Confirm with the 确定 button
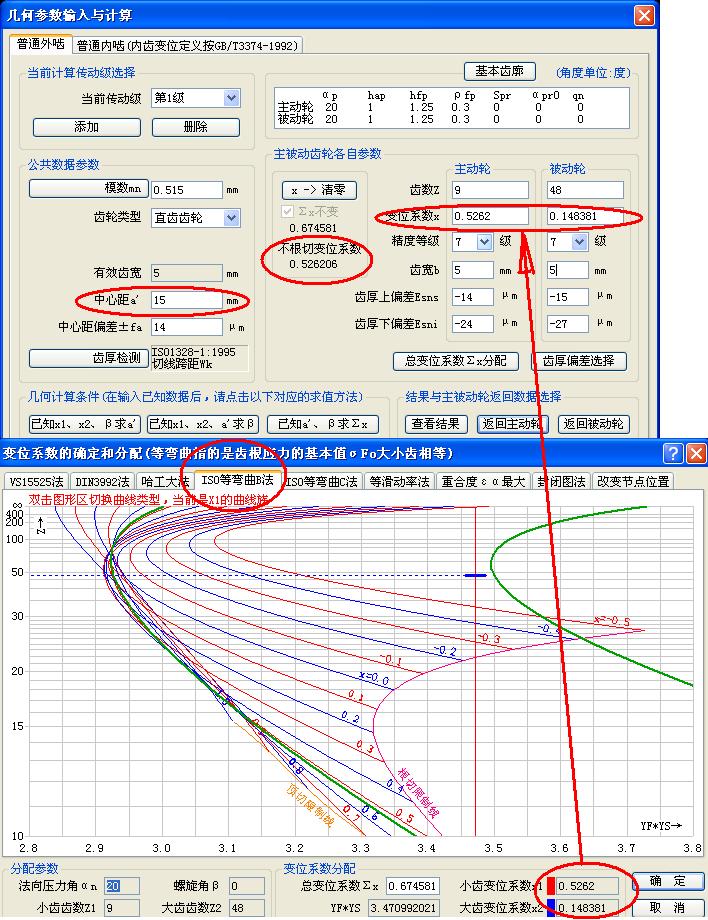This screenshot has width=708, height=920. [668, 881]
